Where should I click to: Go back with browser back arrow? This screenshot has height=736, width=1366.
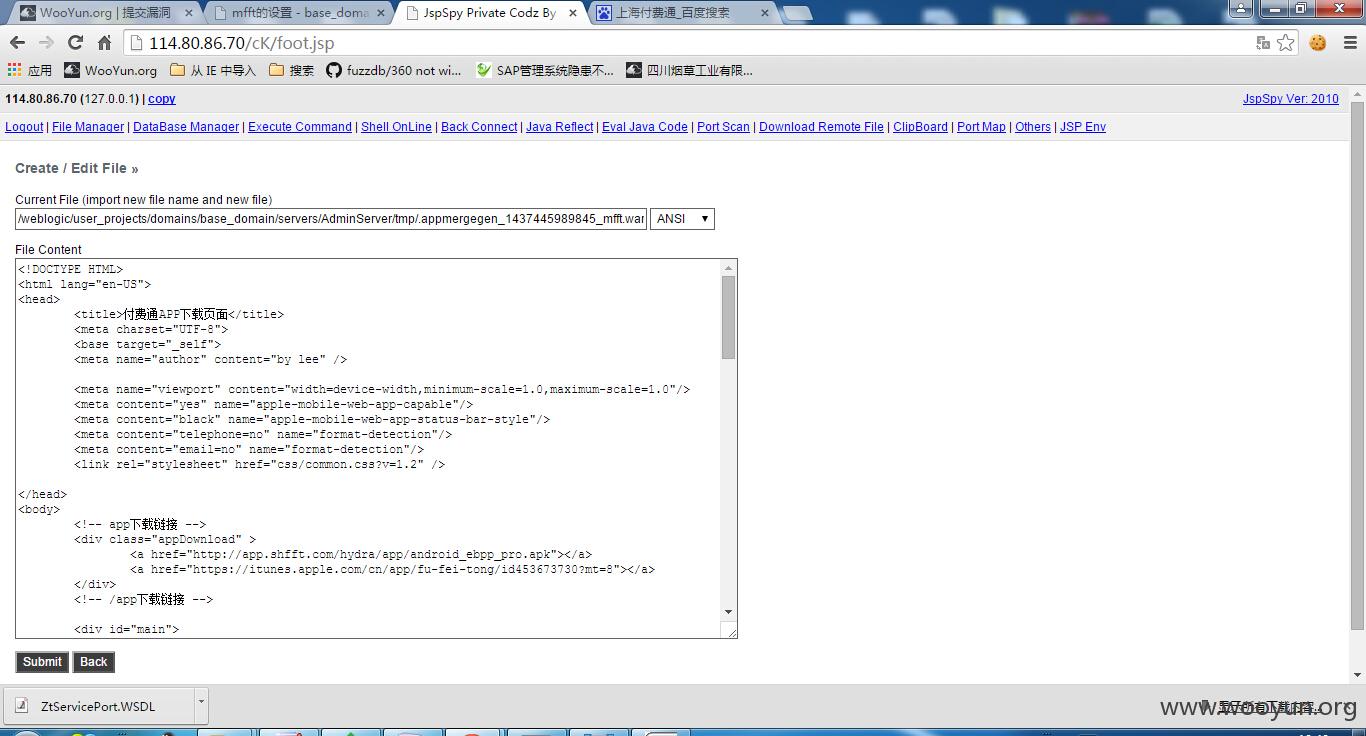pos(17,43)
